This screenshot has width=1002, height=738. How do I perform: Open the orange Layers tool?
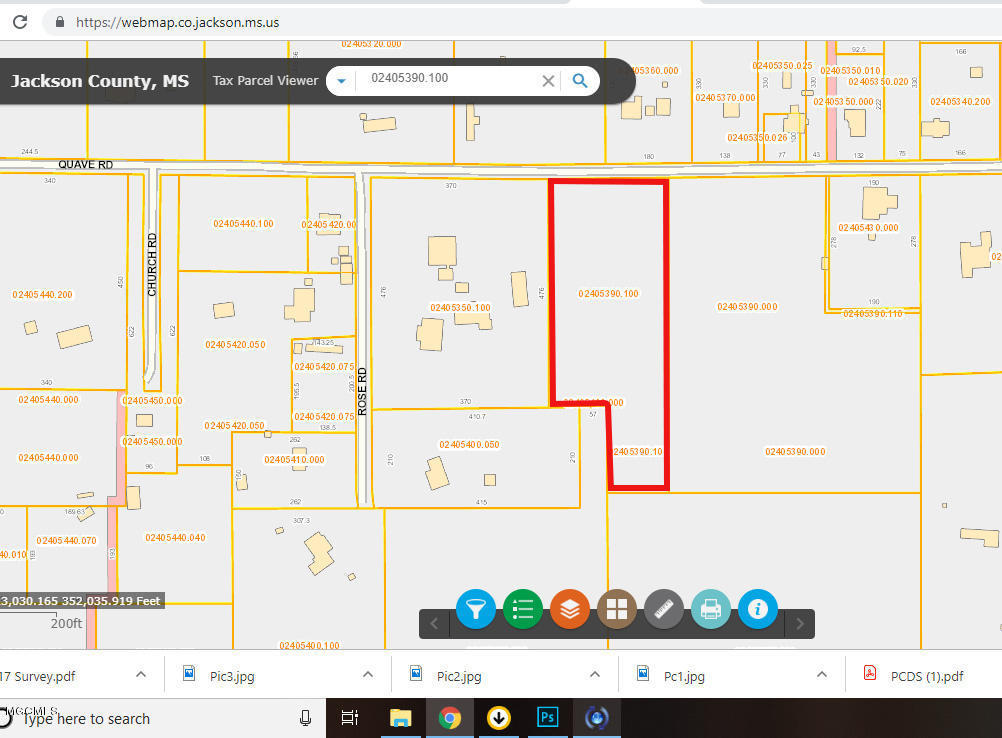(569, 609)
